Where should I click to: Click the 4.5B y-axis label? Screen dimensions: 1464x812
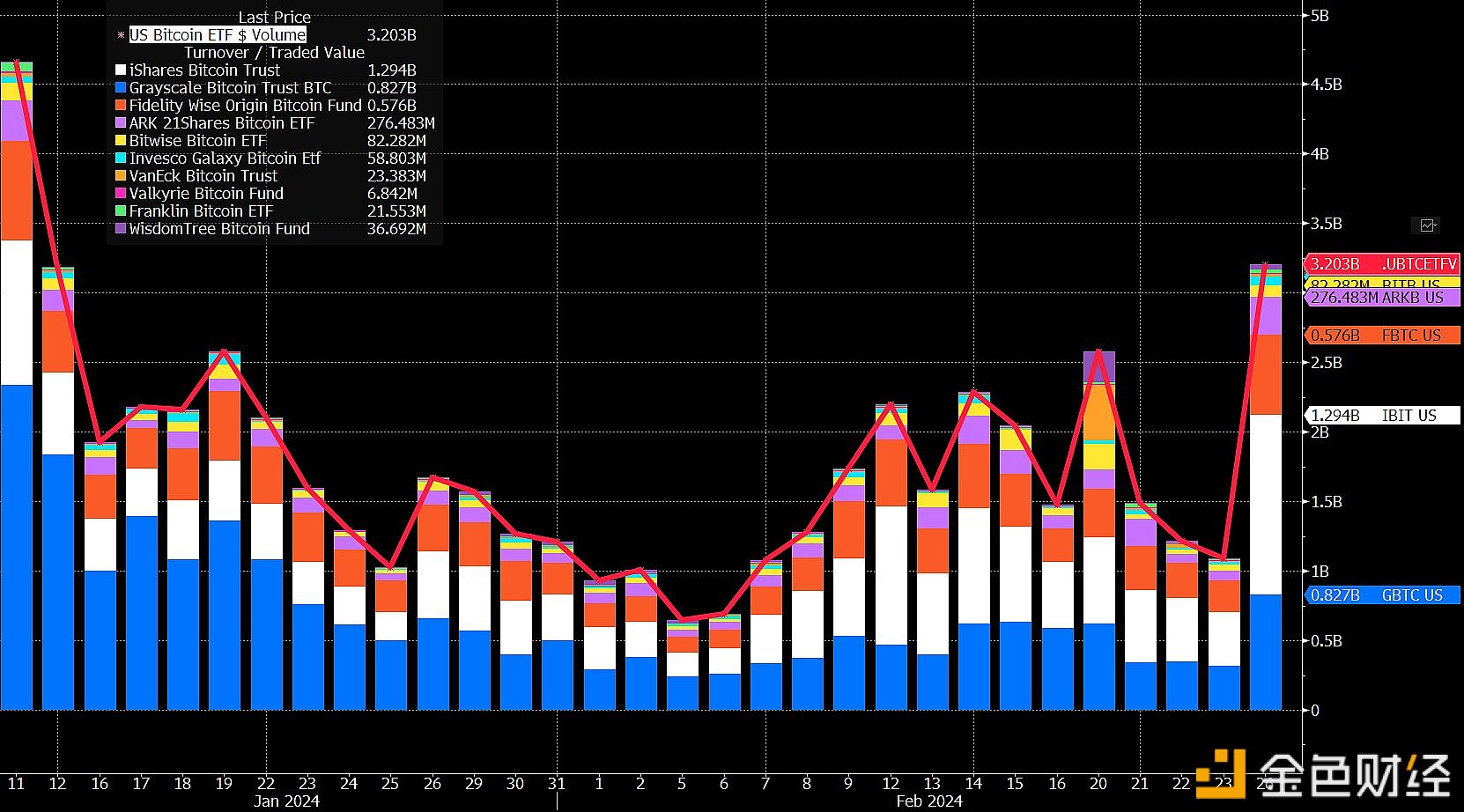pos(1327,85)
